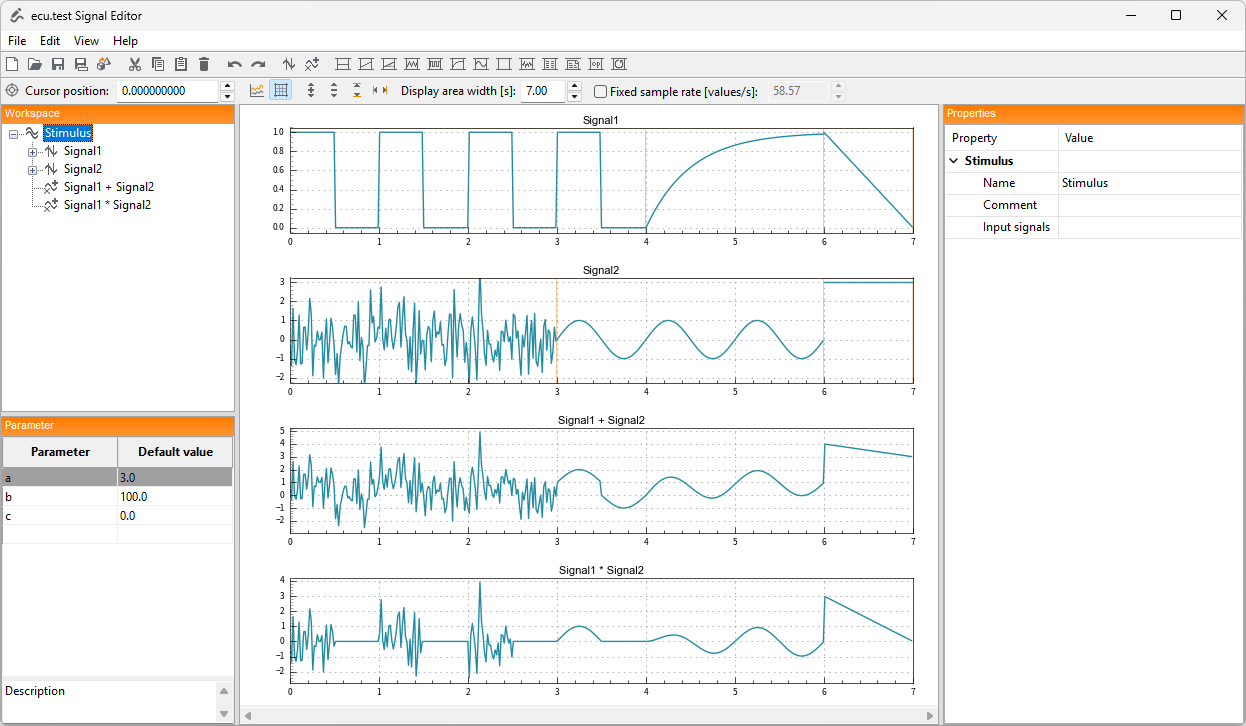The height and width of the screenshot is (726, 1246).
Task: Insert a pulse segment
Action: click(x=435, y=64)
